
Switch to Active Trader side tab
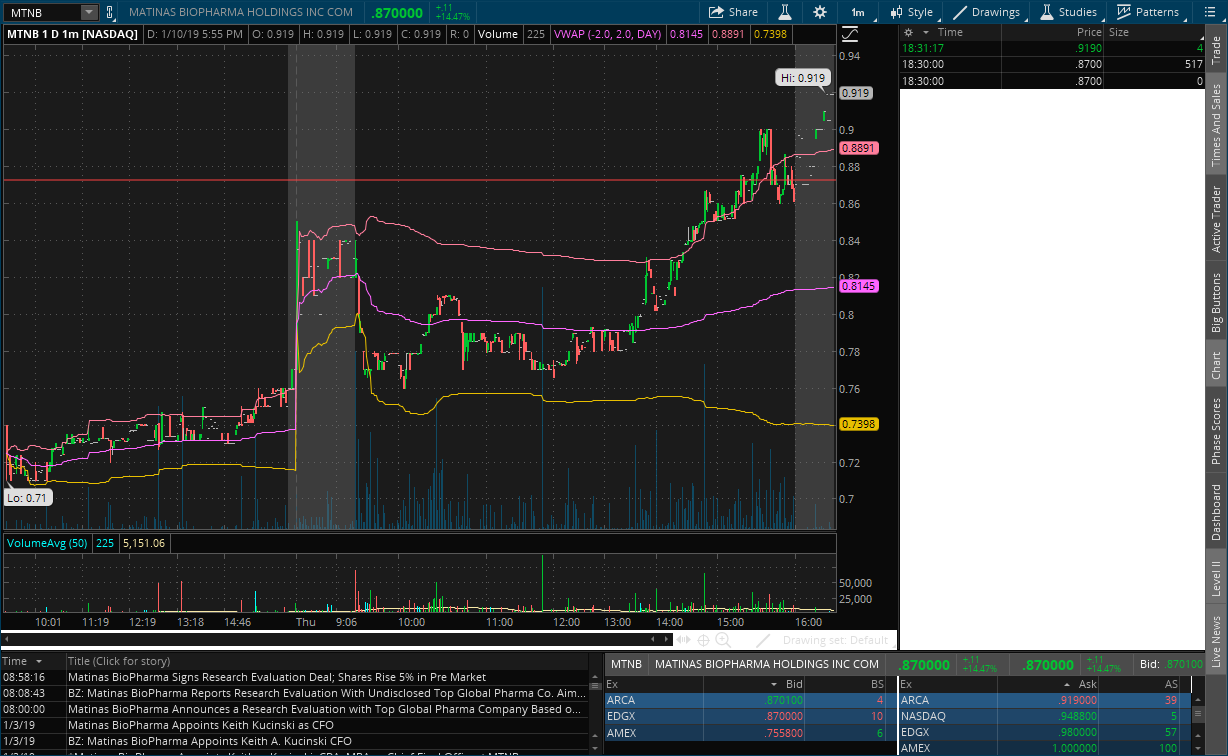[1216, 219]
